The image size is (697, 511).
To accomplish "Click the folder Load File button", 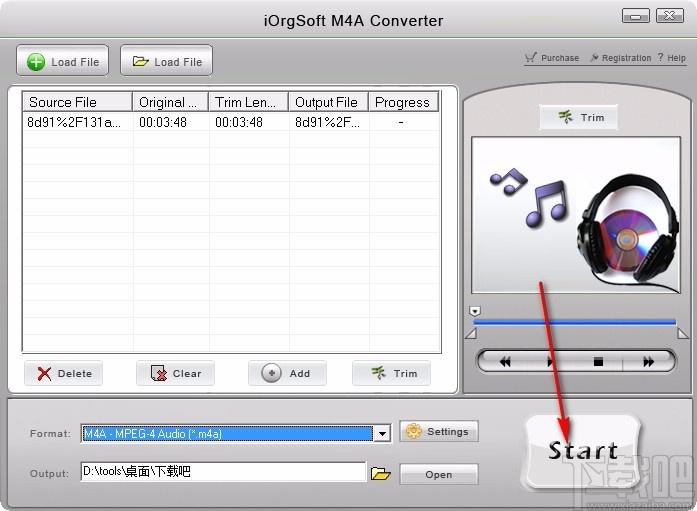I will (x=167, y=61).
